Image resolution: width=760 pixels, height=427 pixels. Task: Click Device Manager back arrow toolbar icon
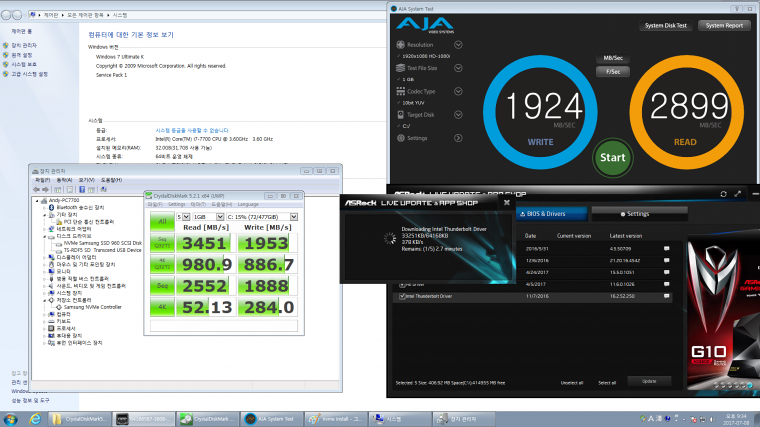tap(36, 190)
